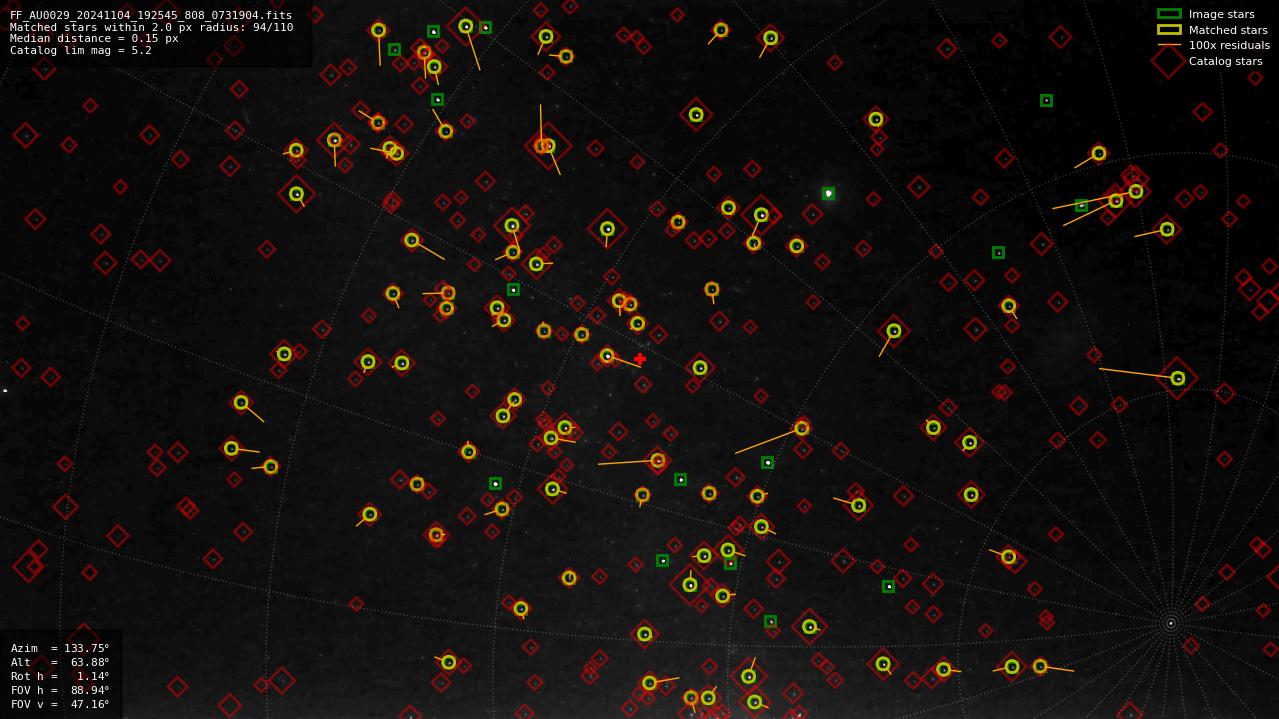Viewport: 1279px width, 719px height.
Task: Click the '100x residuals' legend label
Action: pos(1229,45)
